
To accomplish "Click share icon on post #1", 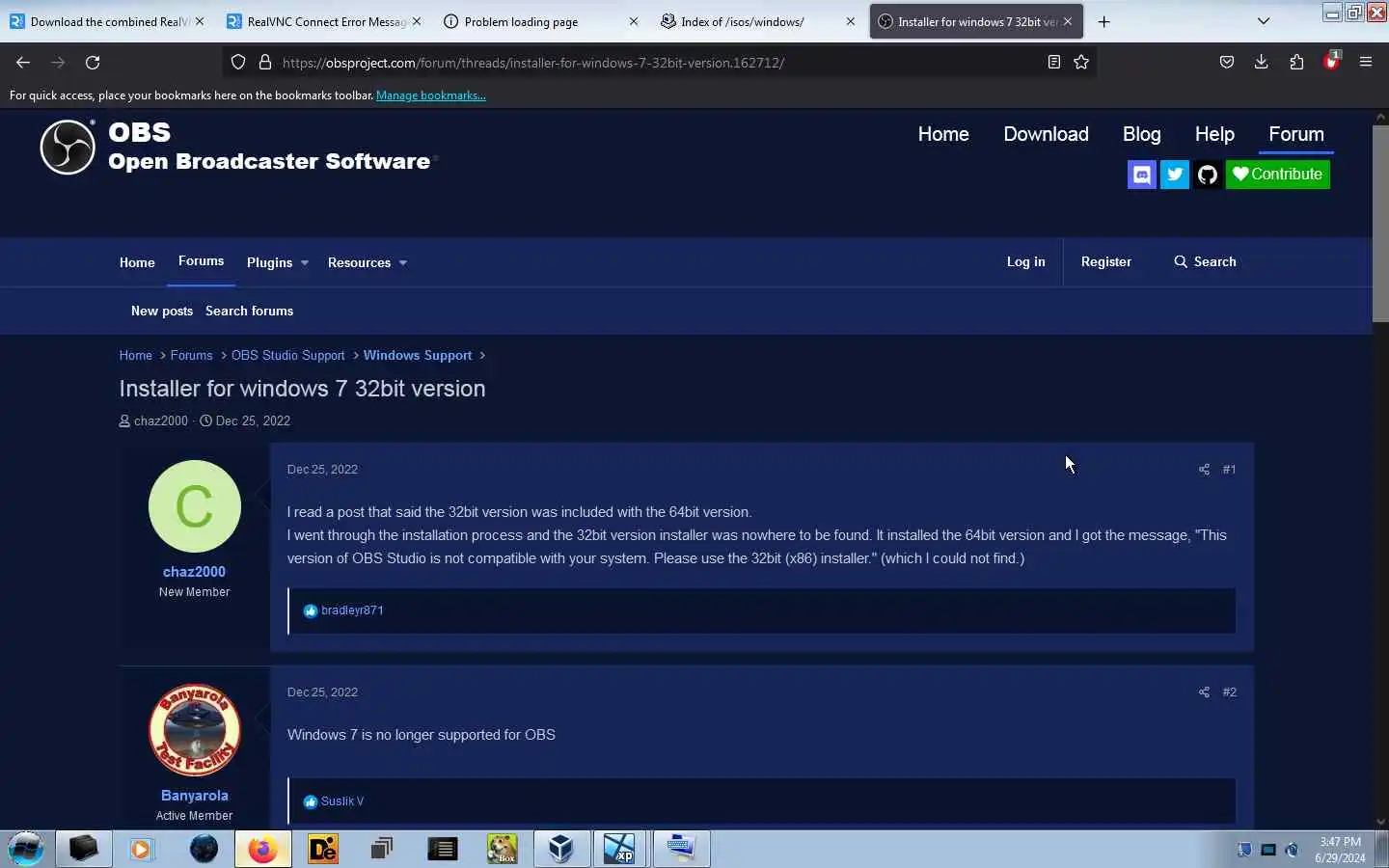I will [1204, 470].
